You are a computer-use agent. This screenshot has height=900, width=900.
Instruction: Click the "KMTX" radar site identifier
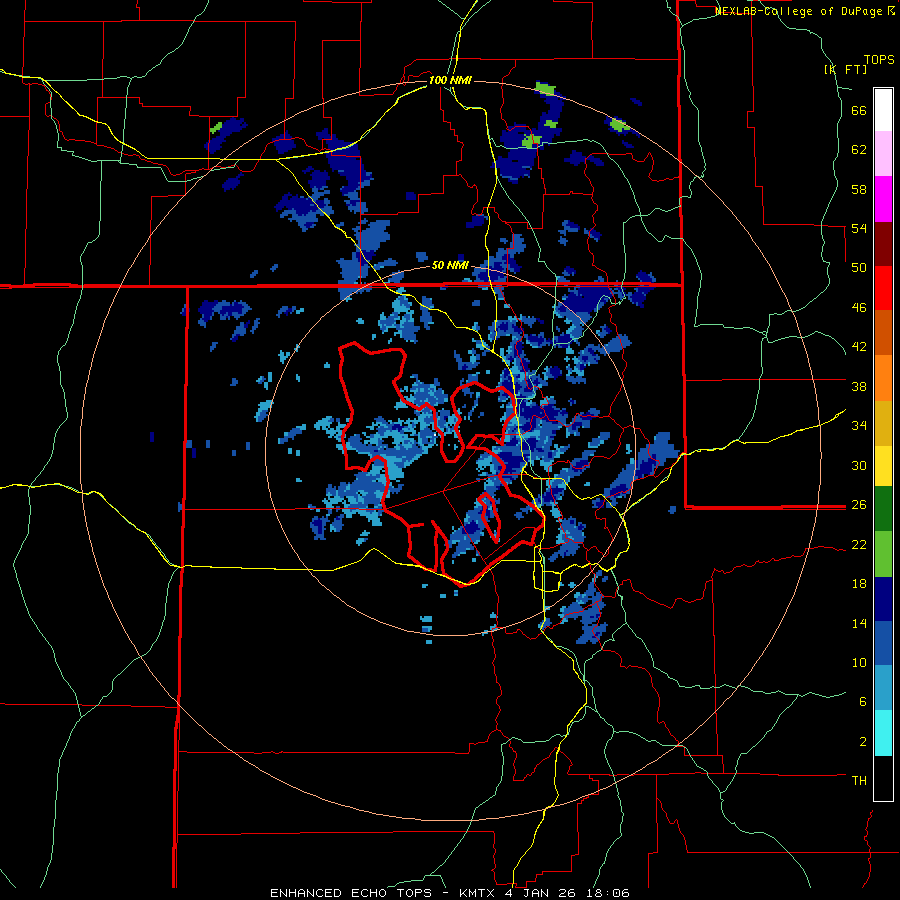pyautogui.click(x=479, y=893)
